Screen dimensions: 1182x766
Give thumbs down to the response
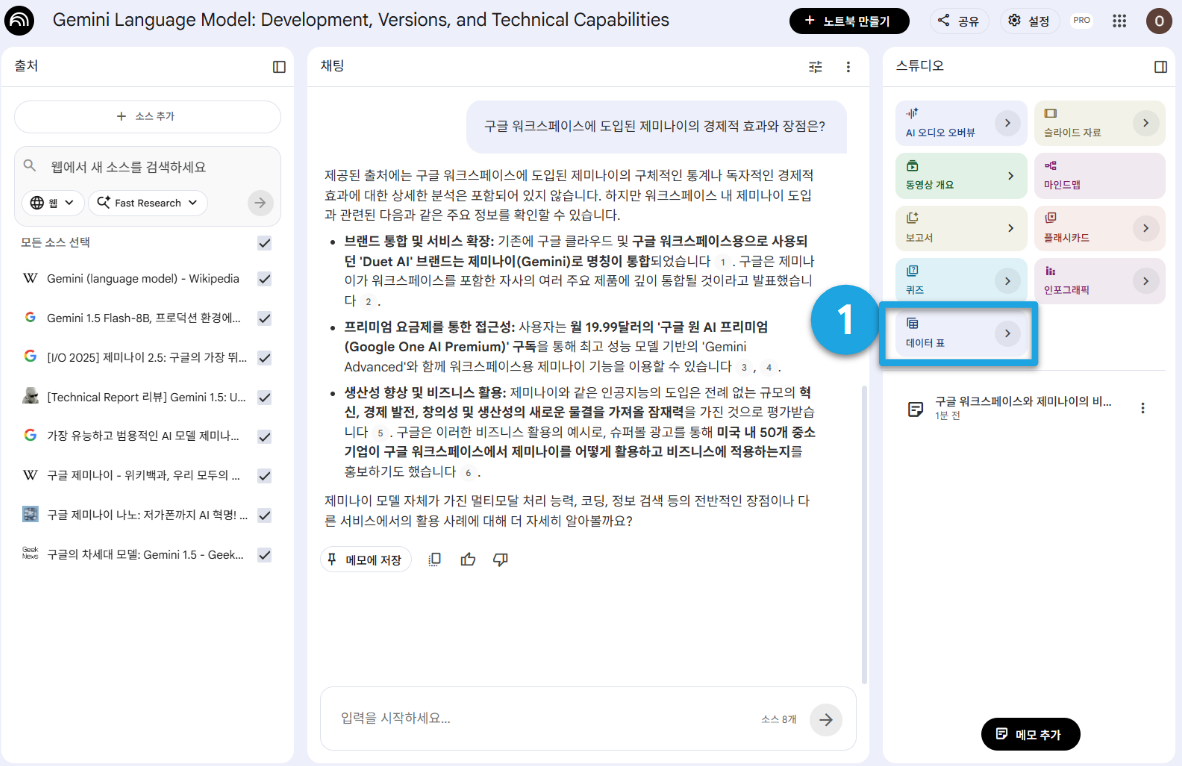coord(501,559)
